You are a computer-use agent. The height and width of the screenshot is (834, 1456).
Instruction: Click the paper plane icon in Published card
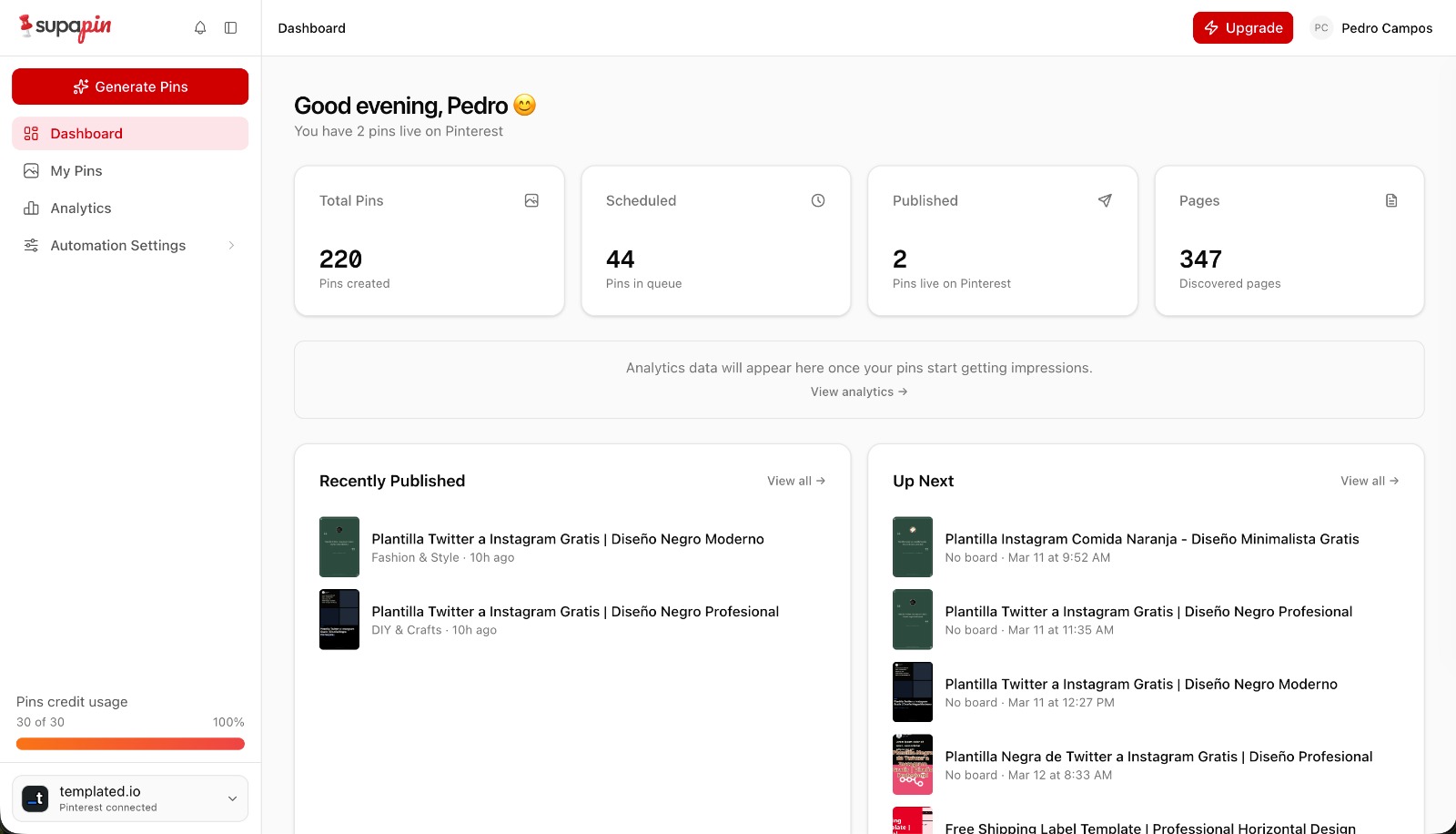coord(1105,200)
